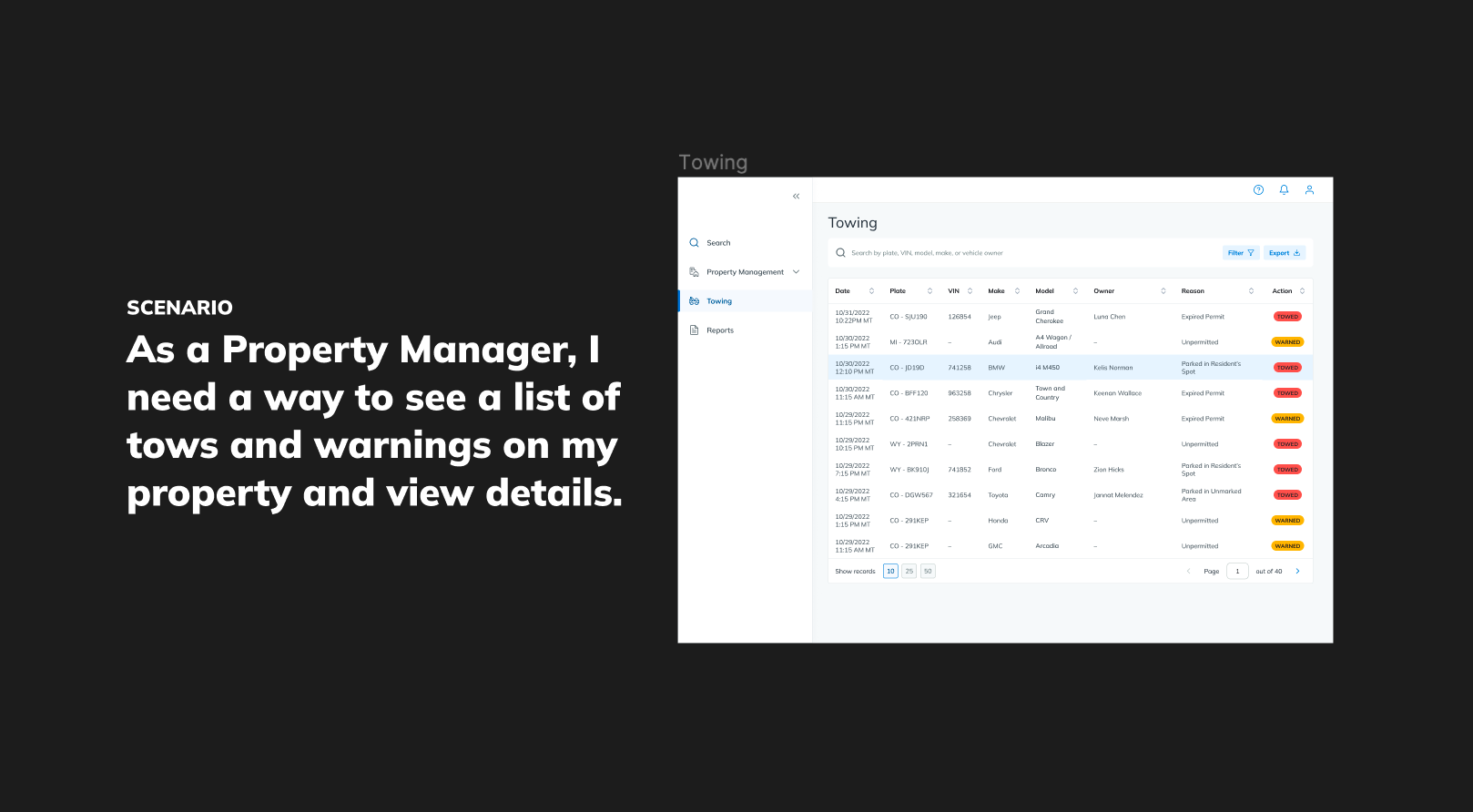Click model Grand Cherokee
This screenshot has width=1473, height=812.
point(1049,317)
